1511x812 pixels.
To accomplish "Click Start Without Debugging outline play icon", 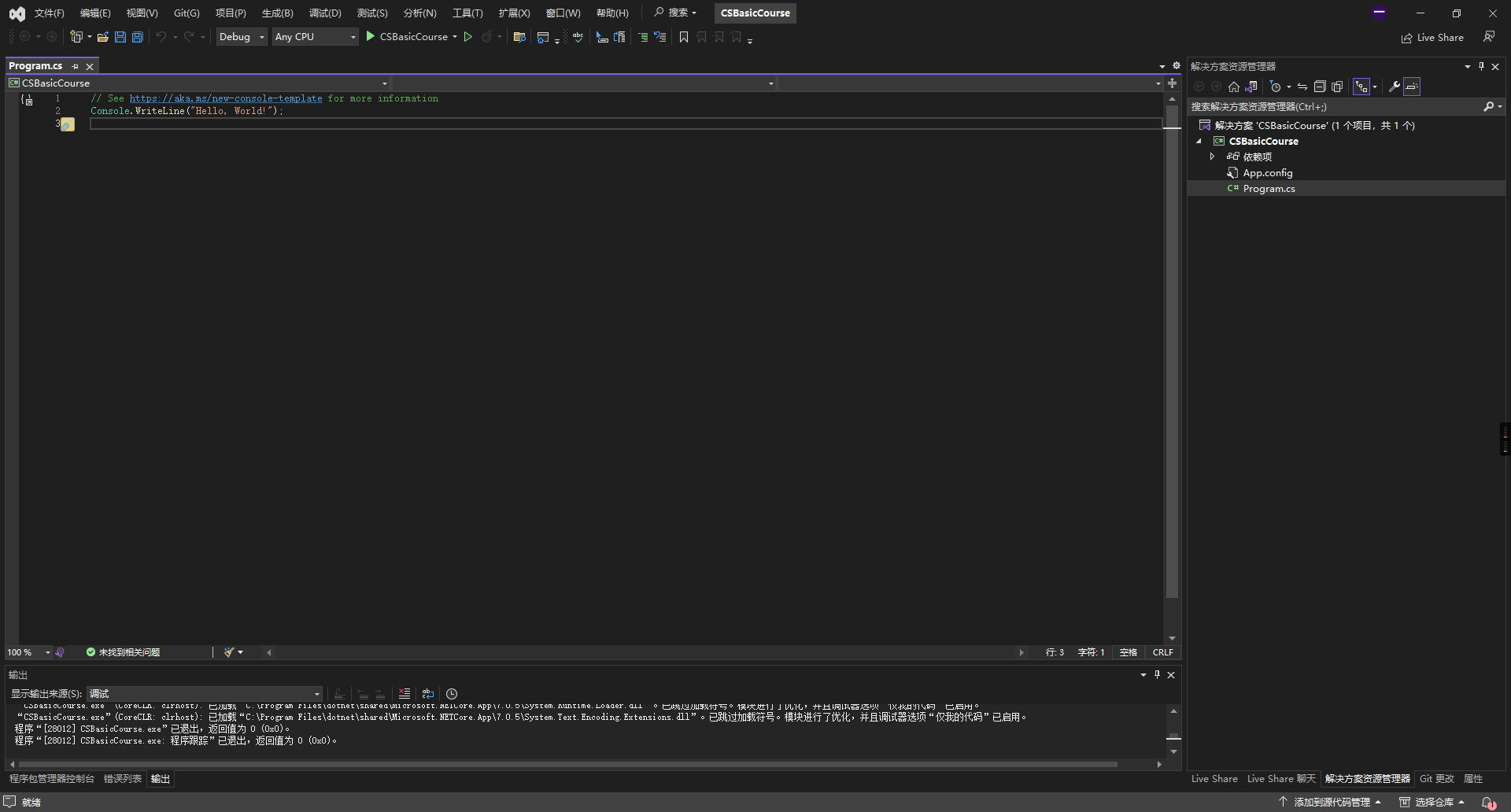I will (467, 37).
